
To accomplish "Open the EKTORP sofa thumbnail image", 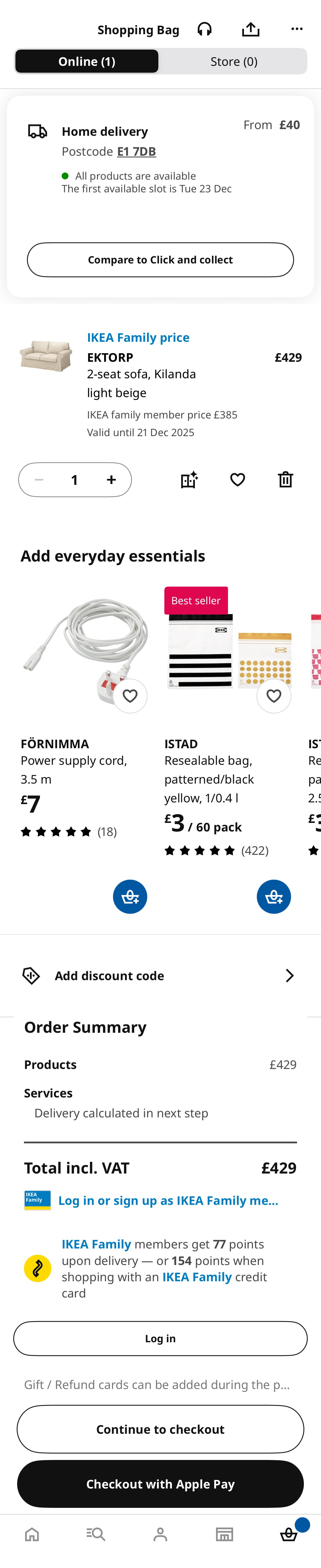I will pos(46,355).
